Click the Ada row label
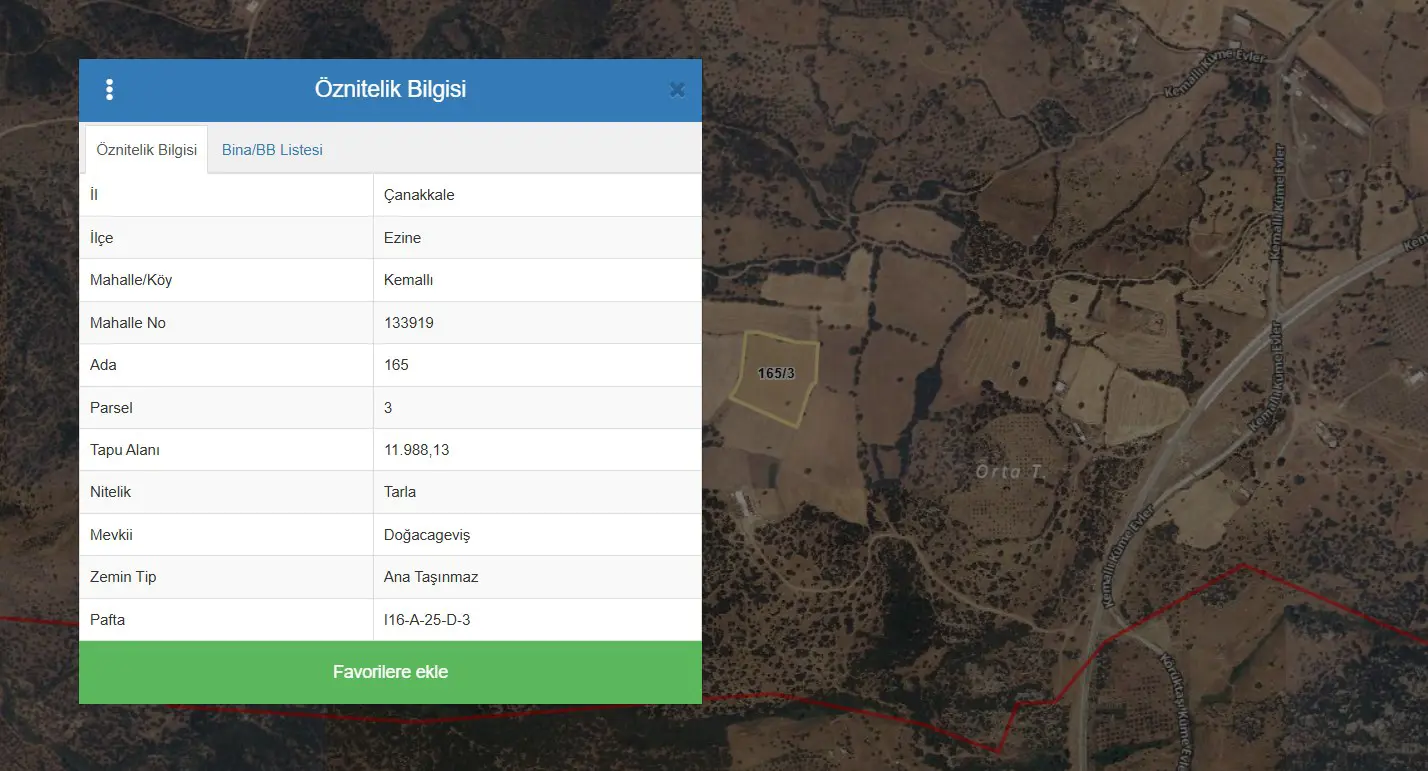Screen dimensions: 1428x771 pyautogui.click(x=103, y=365)
